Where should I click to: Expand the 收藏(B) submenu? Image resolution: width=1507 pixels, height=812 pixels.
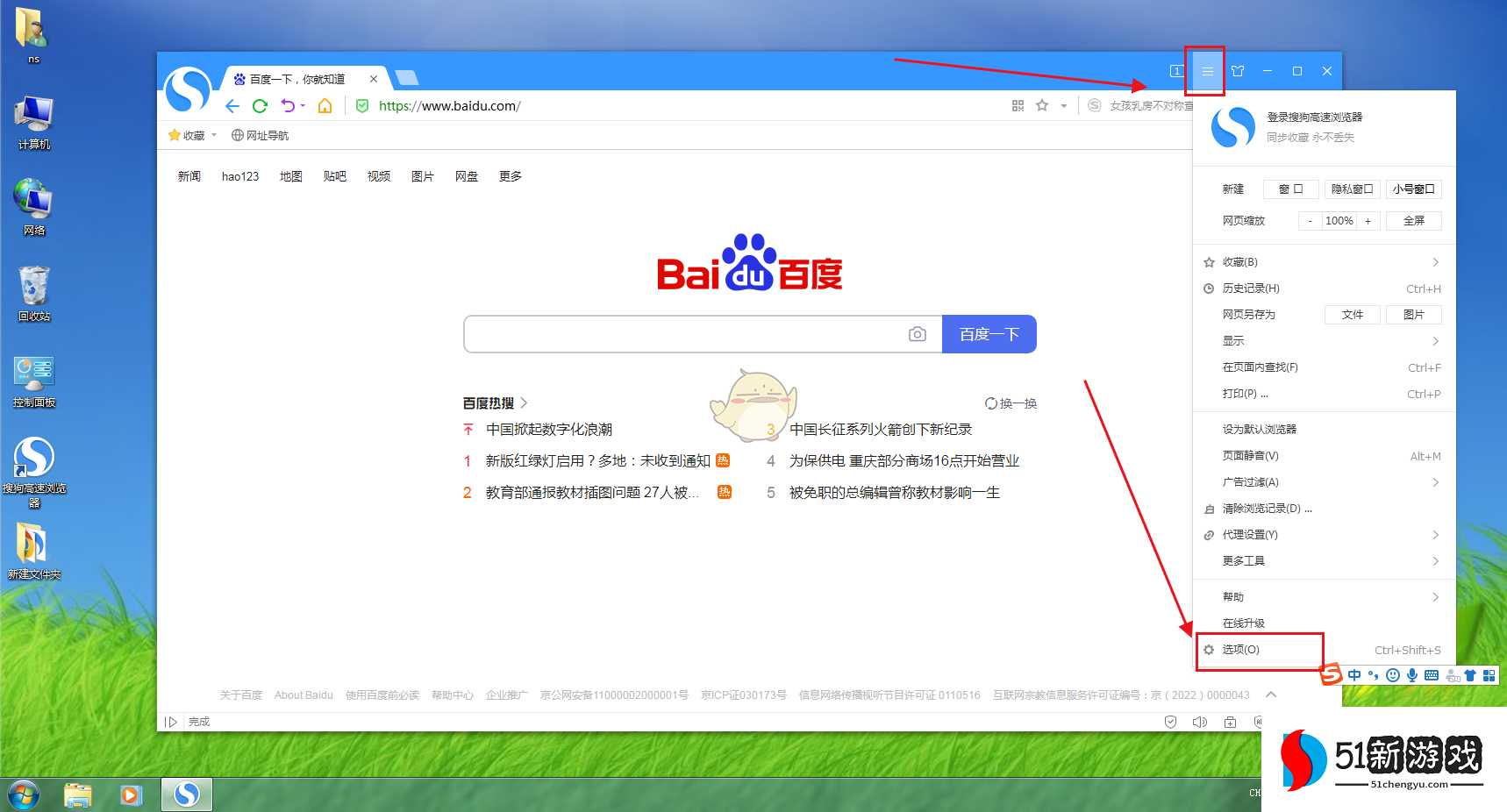[1239, 261]
